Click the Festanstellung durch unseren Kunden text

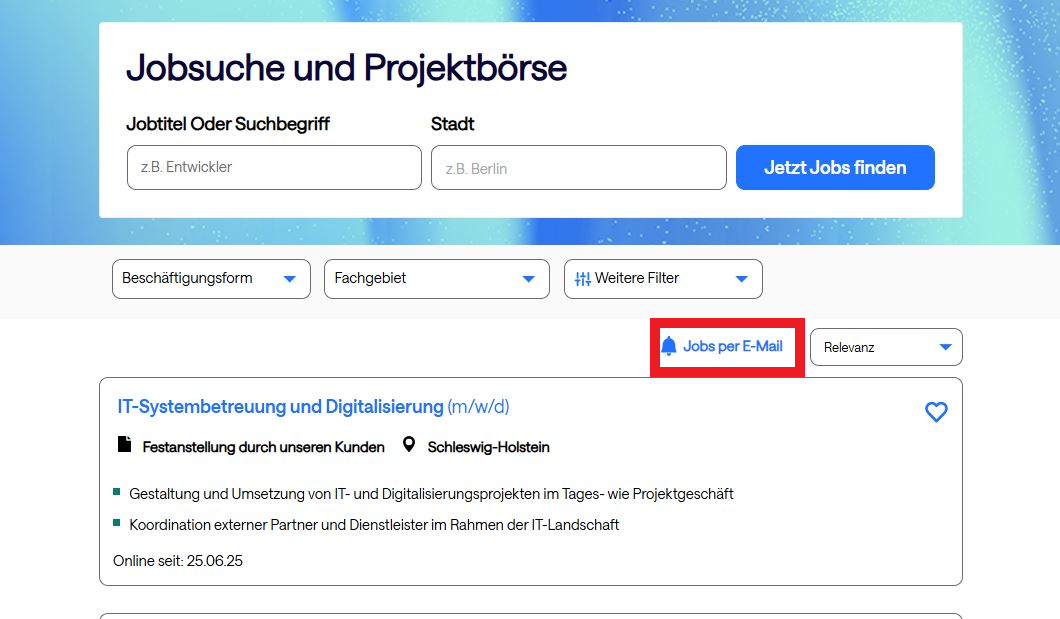[x=263, y=447]
